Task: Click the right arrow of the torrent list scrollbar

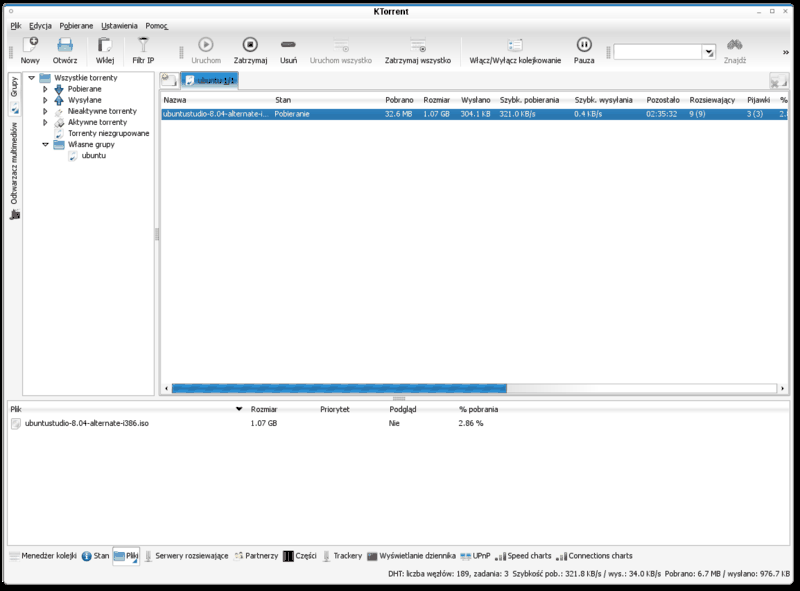Action: pos(782,388)
